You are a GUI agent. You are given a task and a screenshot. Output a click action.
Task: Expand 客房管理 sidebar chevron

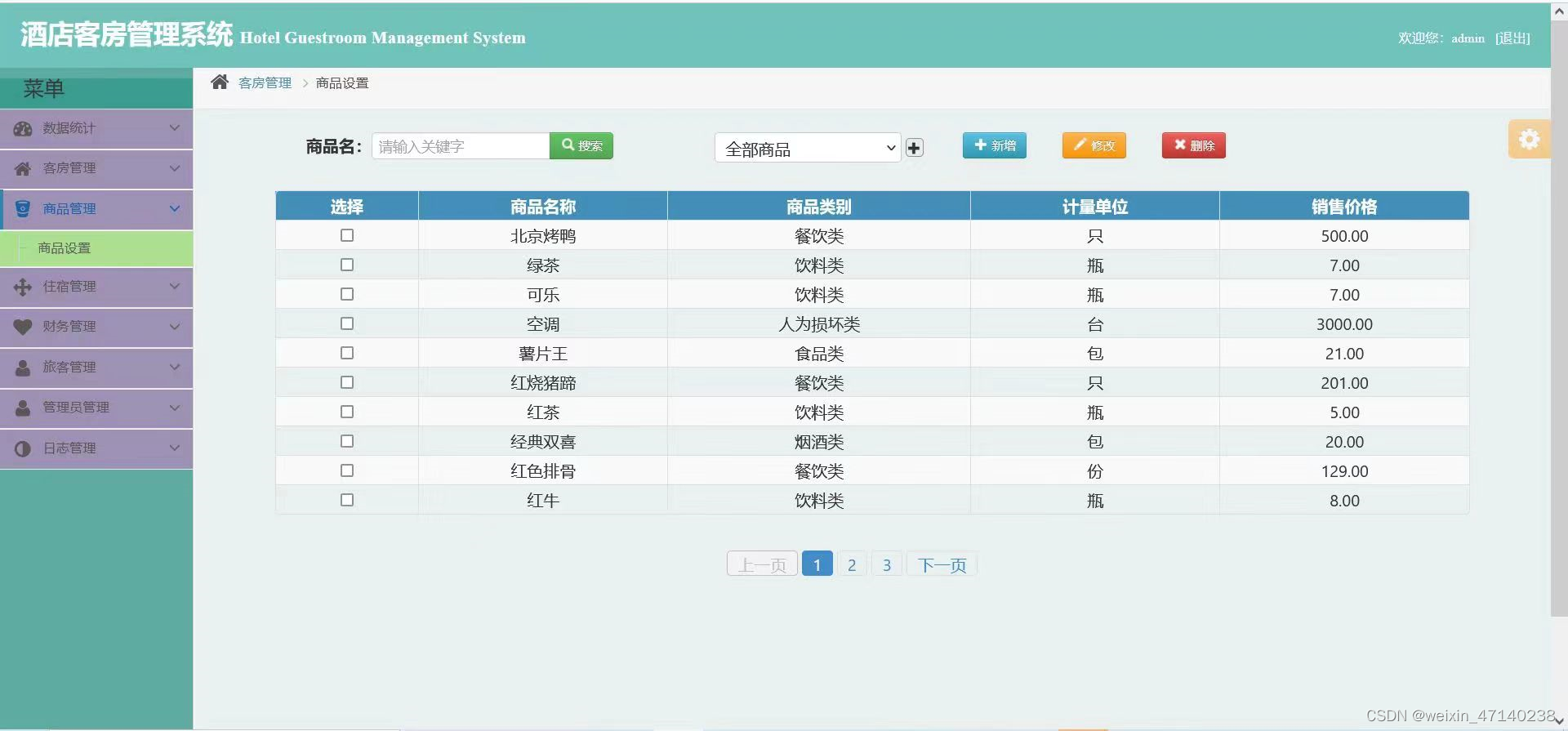[174, 168]
